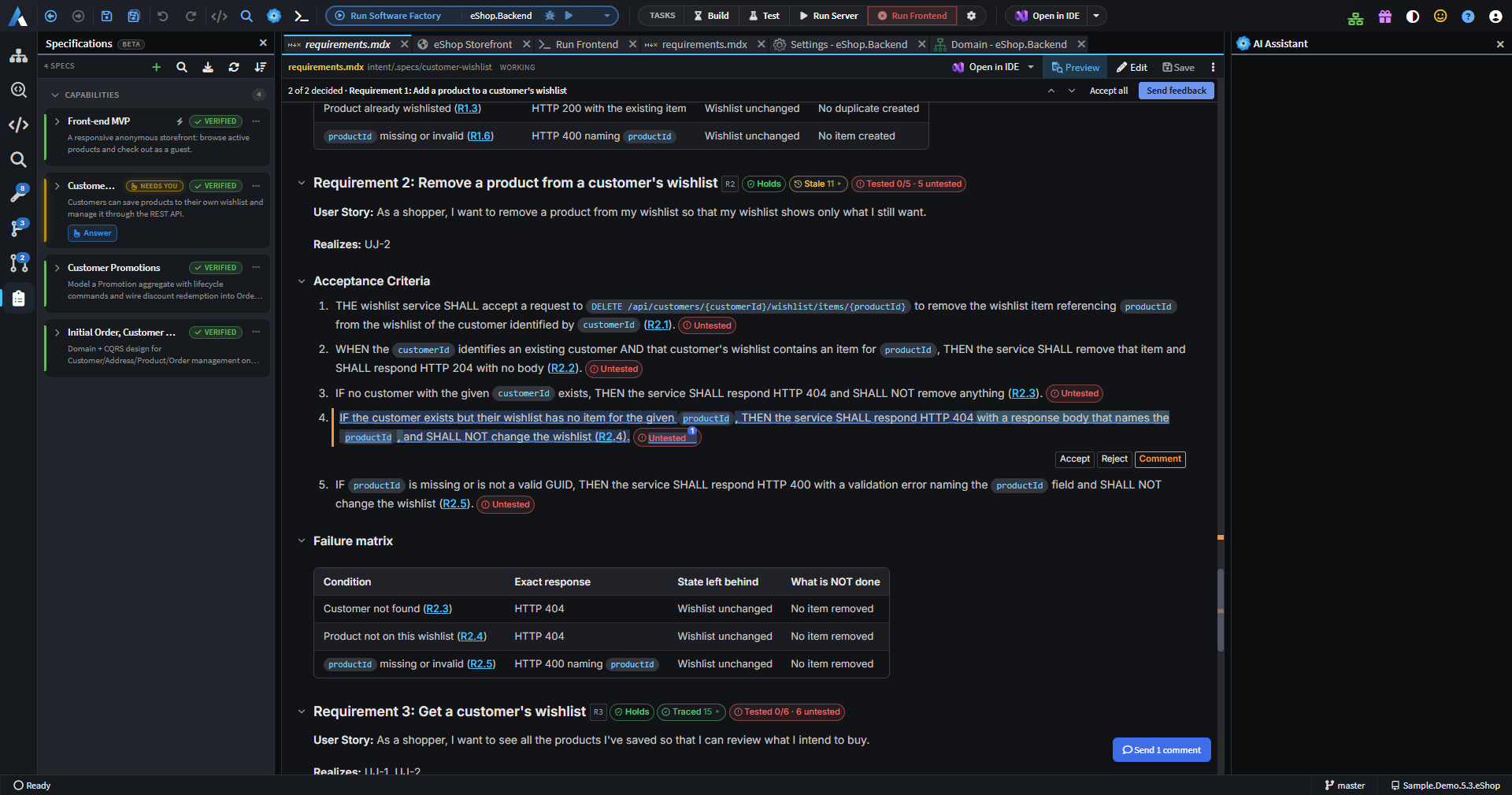Open the run configuration dropdown arrow

click(x=607, y=16)
